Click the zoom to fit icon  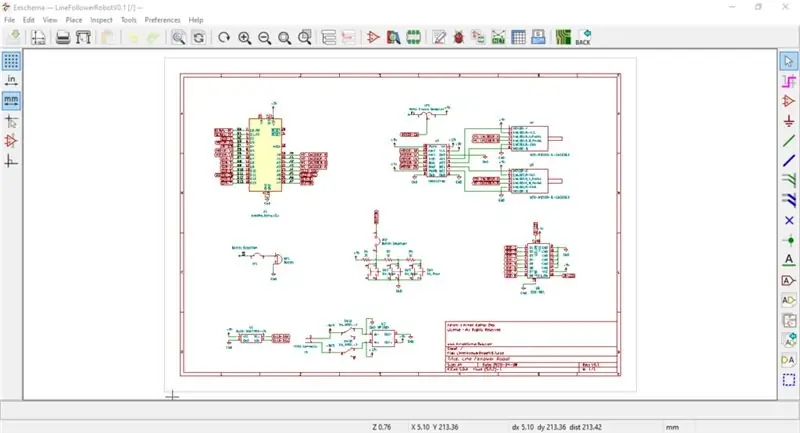click(x=285, y=37)
